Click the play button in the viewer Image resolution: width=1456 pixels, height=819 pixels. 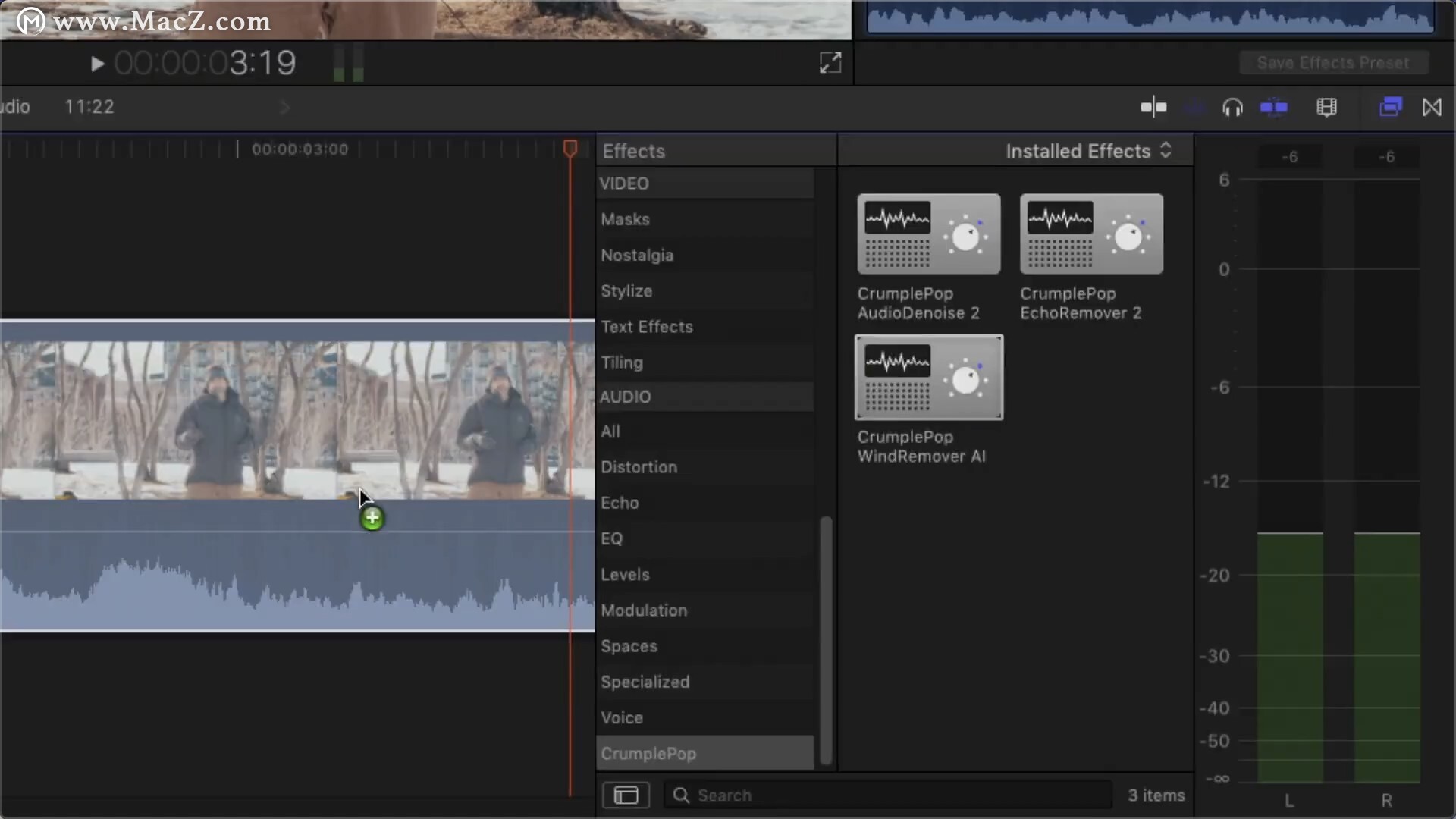[97, 64]
